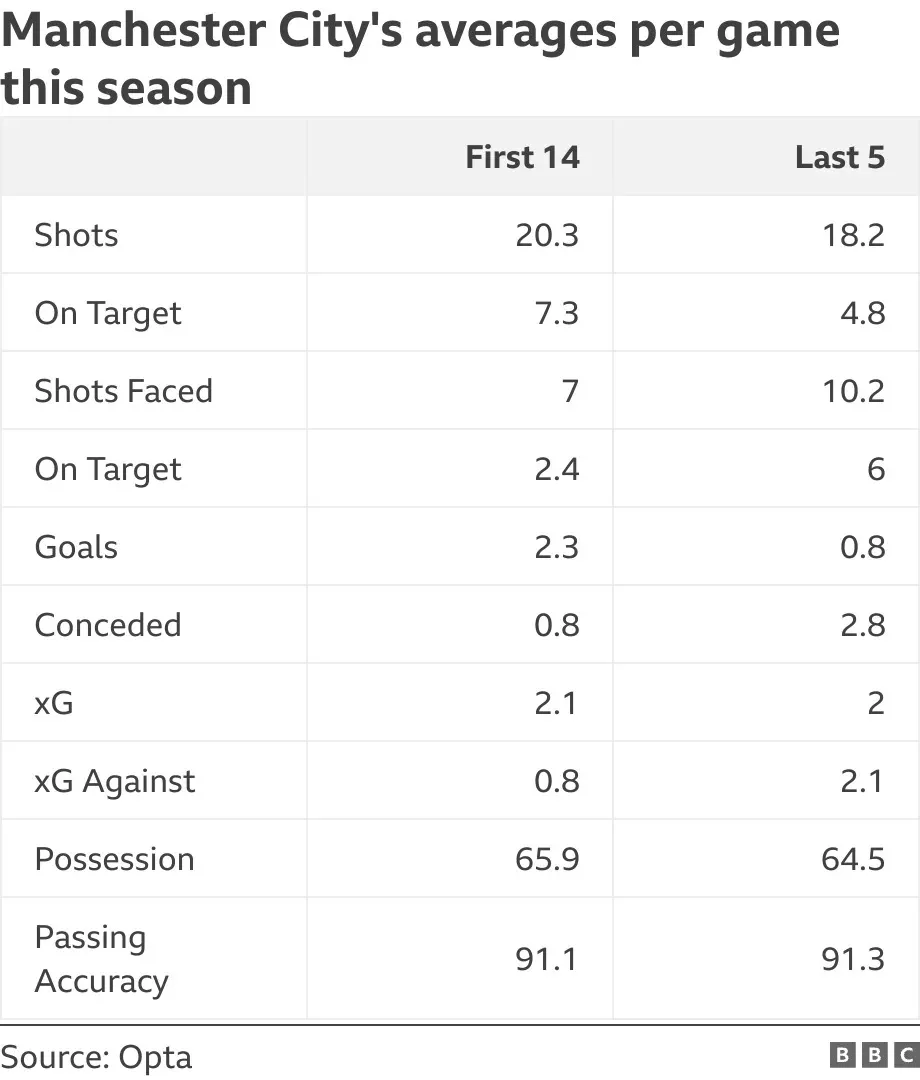Viewport: 920px width, 1080px height.
Task: Click the xG Against row label
Action: [x=115, y=781]
